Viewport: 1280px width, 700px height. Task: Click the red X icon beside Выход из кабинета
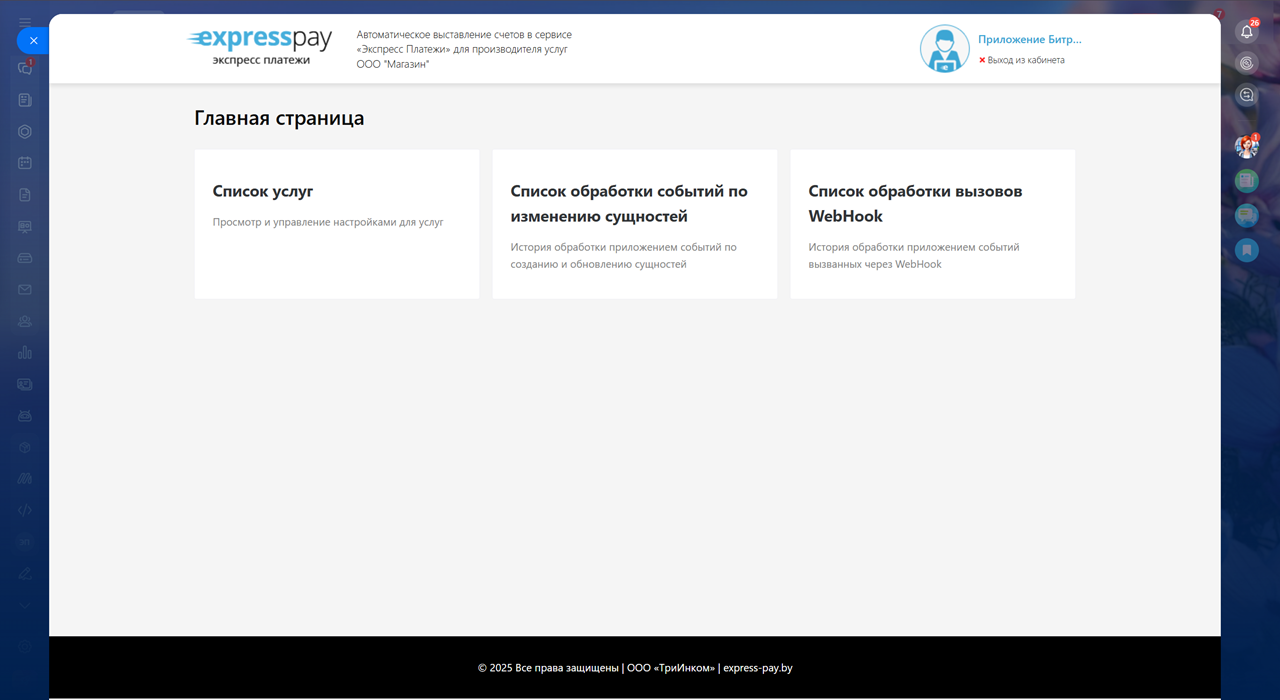pyautogui.click(x=982, y=60)
